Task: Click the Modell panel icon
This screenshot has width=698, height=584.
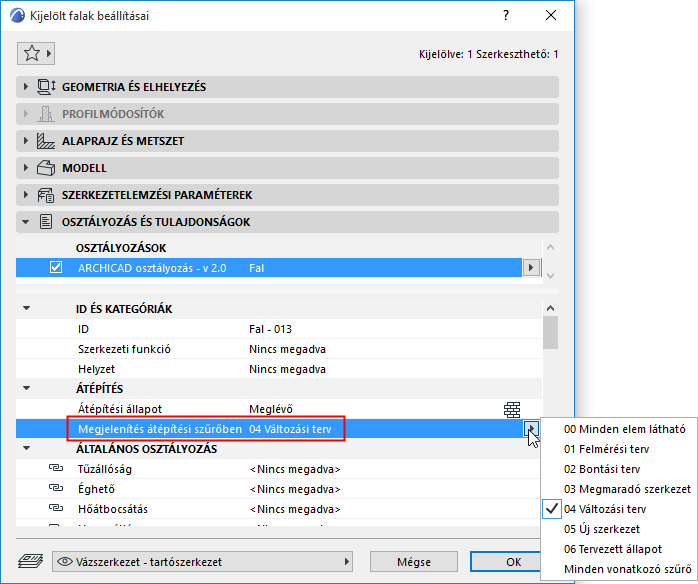Action: click(46, 168)
